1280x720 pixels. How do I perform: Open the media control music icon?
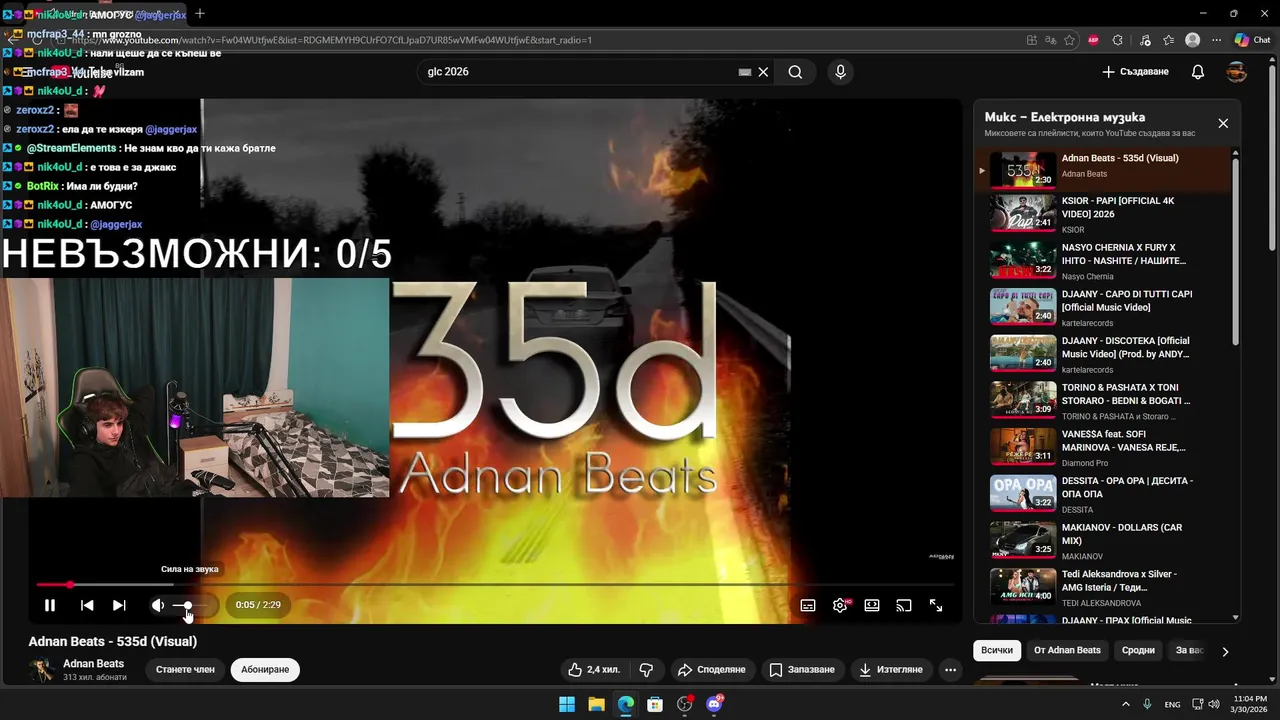(x=1143, y=40)
